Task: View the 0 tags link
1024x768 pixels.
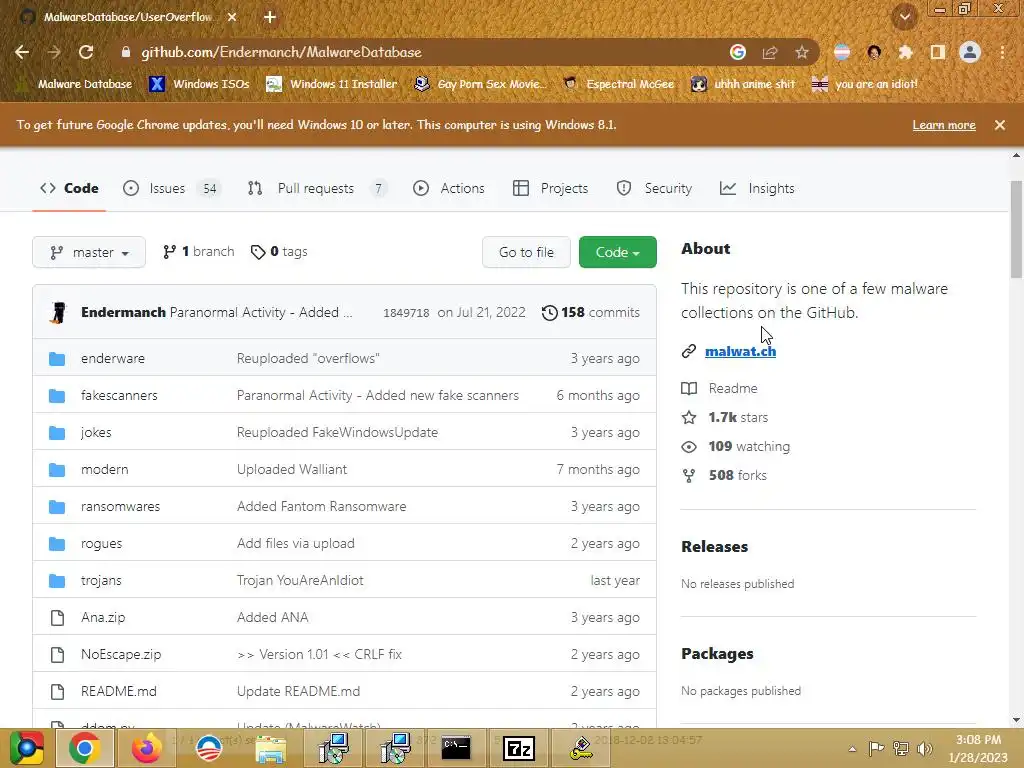Action: 280,251
